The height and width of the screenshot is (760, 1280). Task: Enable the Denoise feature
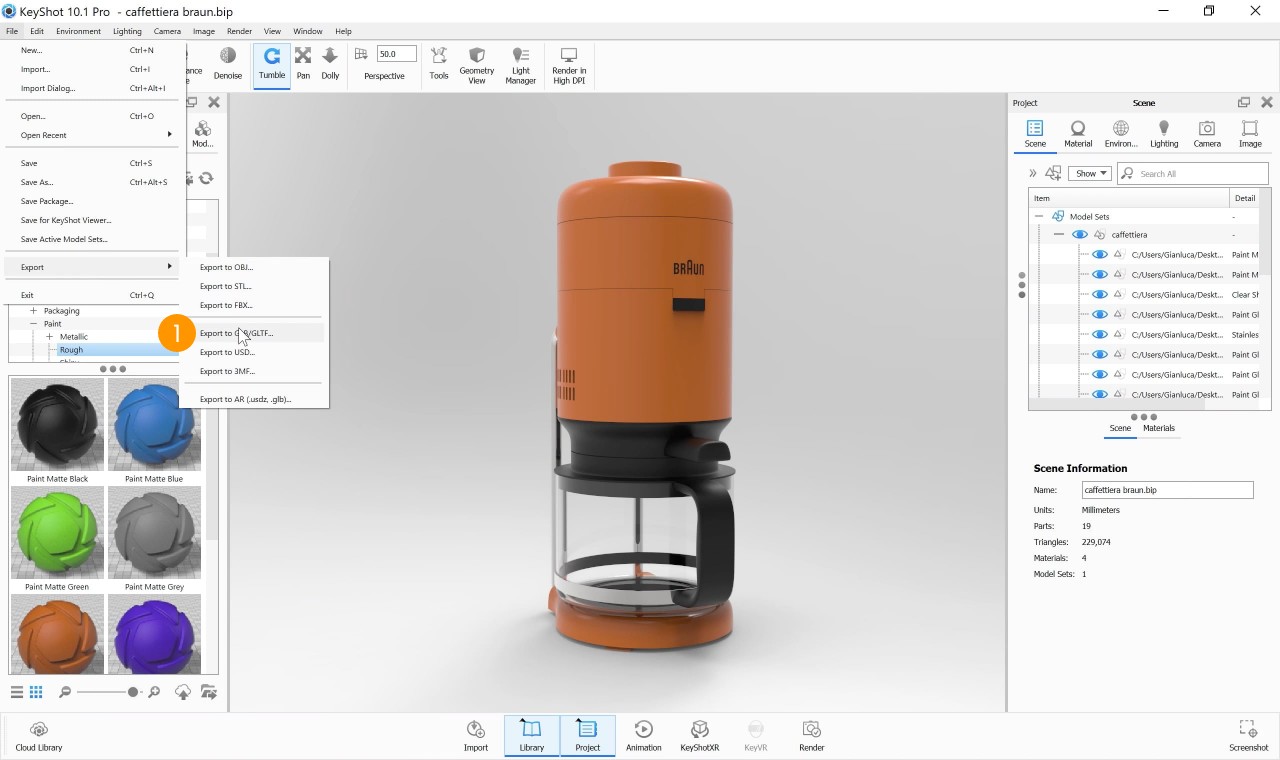(227, 64)
